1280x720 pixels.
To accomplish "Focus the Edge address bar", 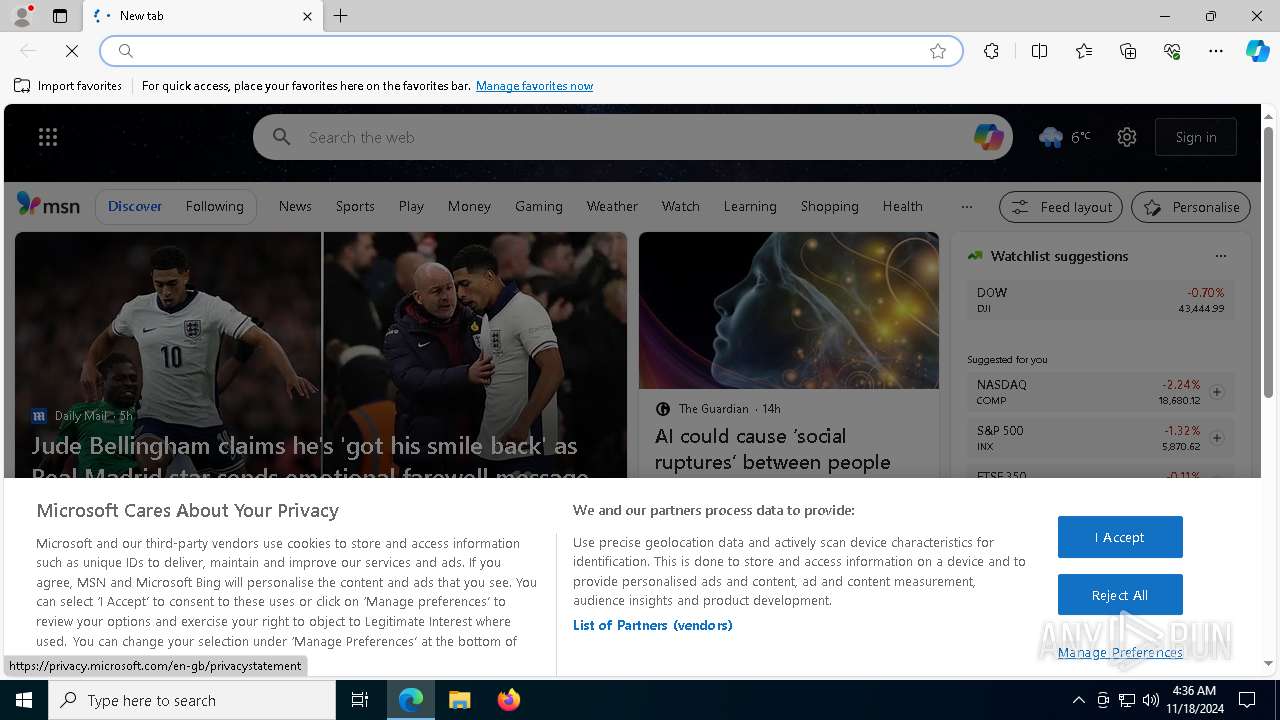I will (x=530, y=51).
